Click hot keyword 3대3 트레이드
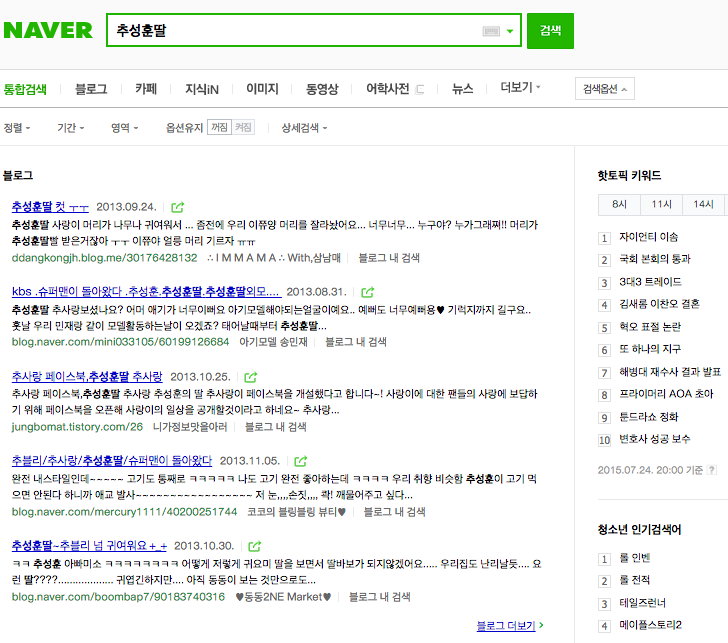Image resolution: width=728 pixels, height=643 pixels. click(650, 282)
